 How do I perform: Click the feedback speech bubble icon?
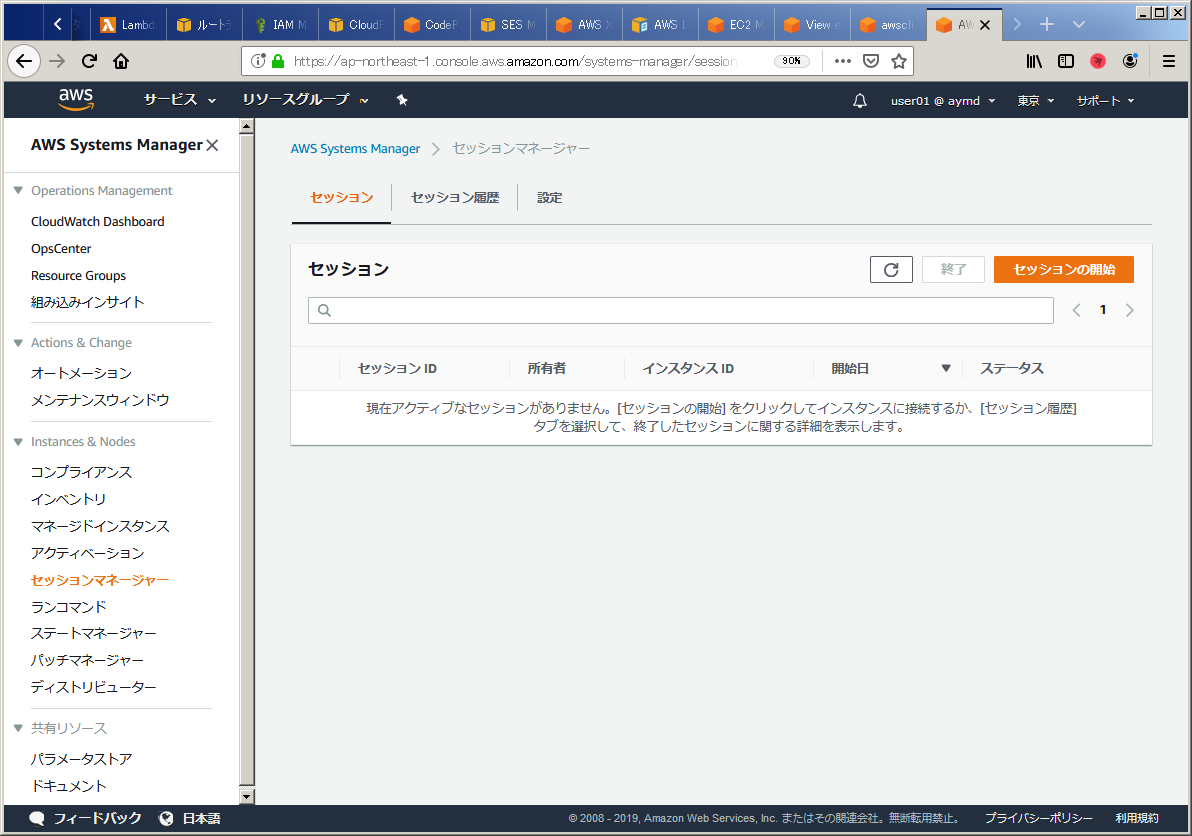pyautogui.click(x=36, y=819)
